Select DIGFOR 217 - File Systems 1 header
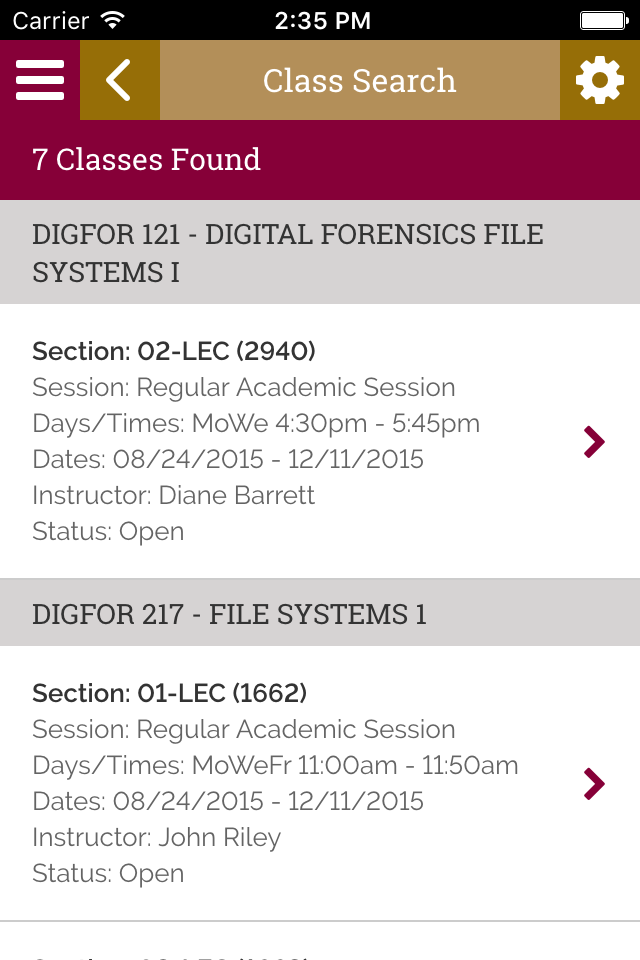640x960 pixels. click(x=230, y=613)
